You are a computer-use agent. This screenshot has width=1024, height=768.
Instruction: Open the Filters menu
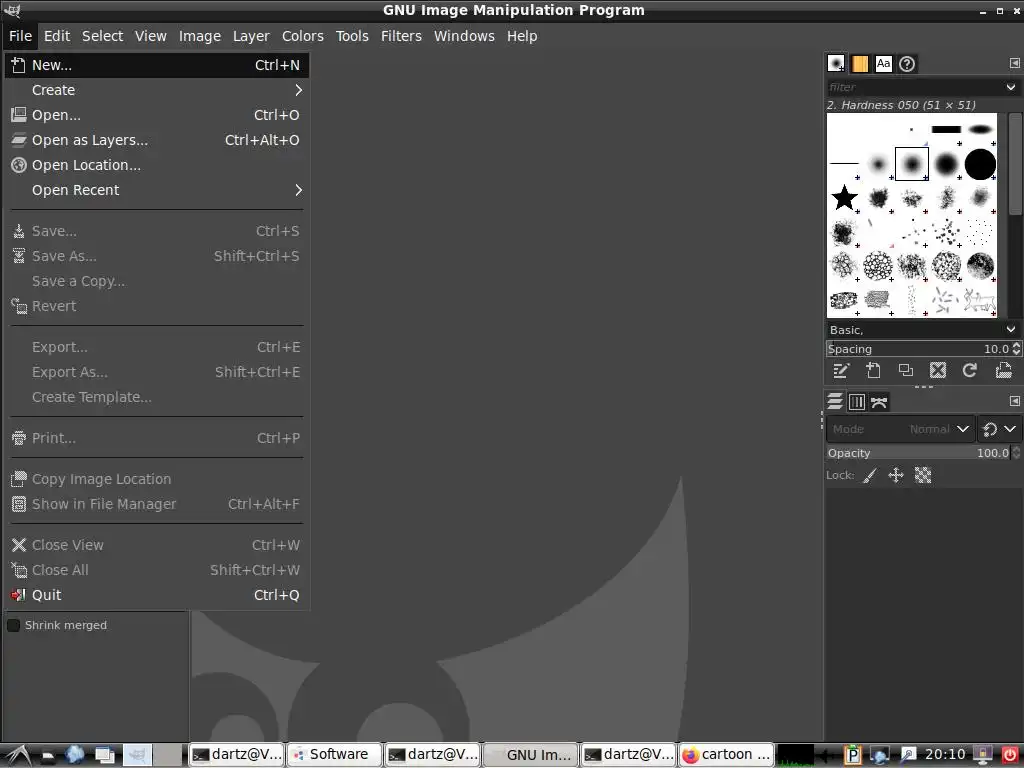(x=401, y=36)
